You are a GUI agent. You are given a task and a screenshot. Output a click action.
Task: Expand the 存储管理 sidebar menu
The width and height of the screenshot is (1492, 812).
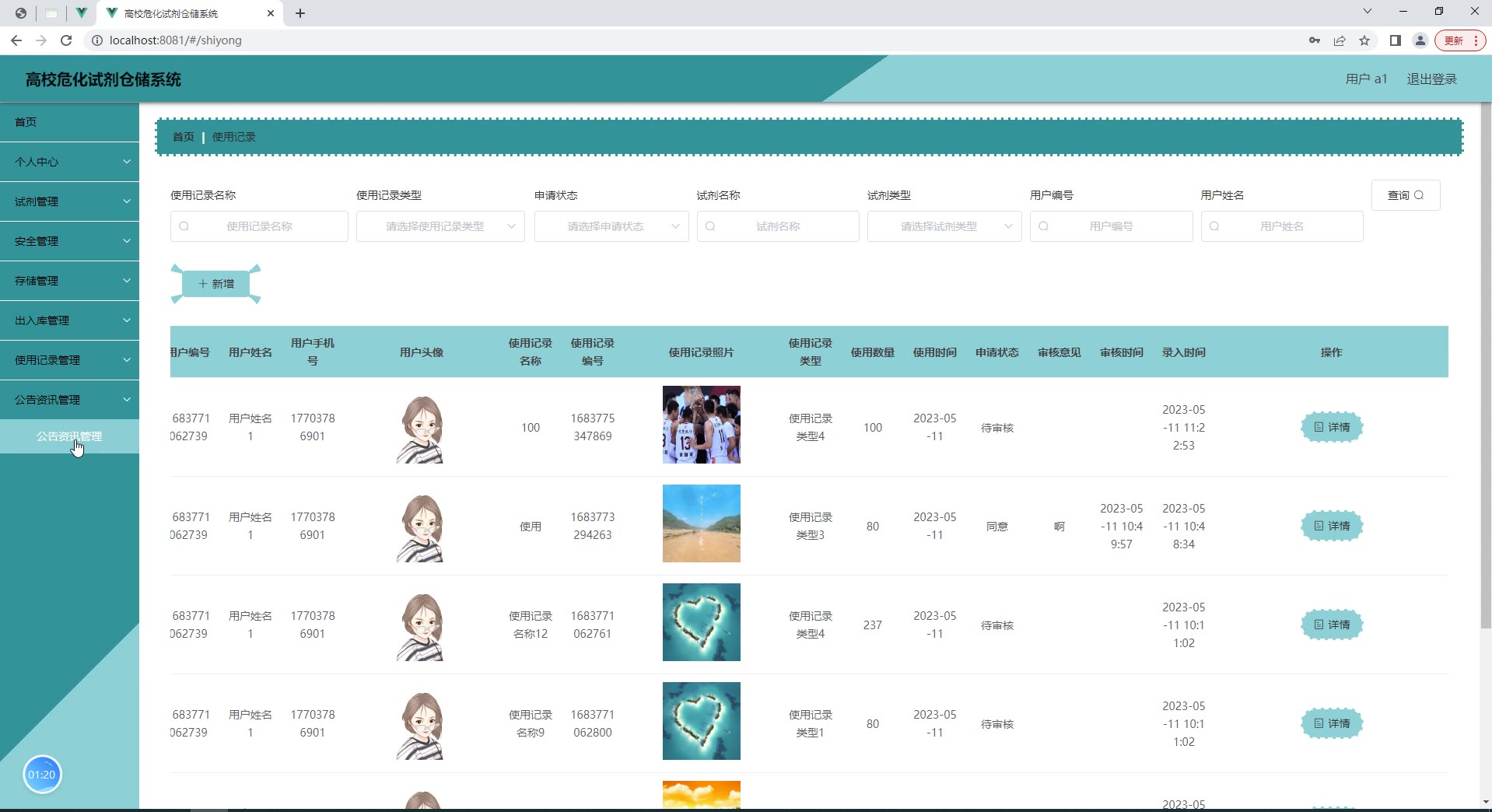69,281
